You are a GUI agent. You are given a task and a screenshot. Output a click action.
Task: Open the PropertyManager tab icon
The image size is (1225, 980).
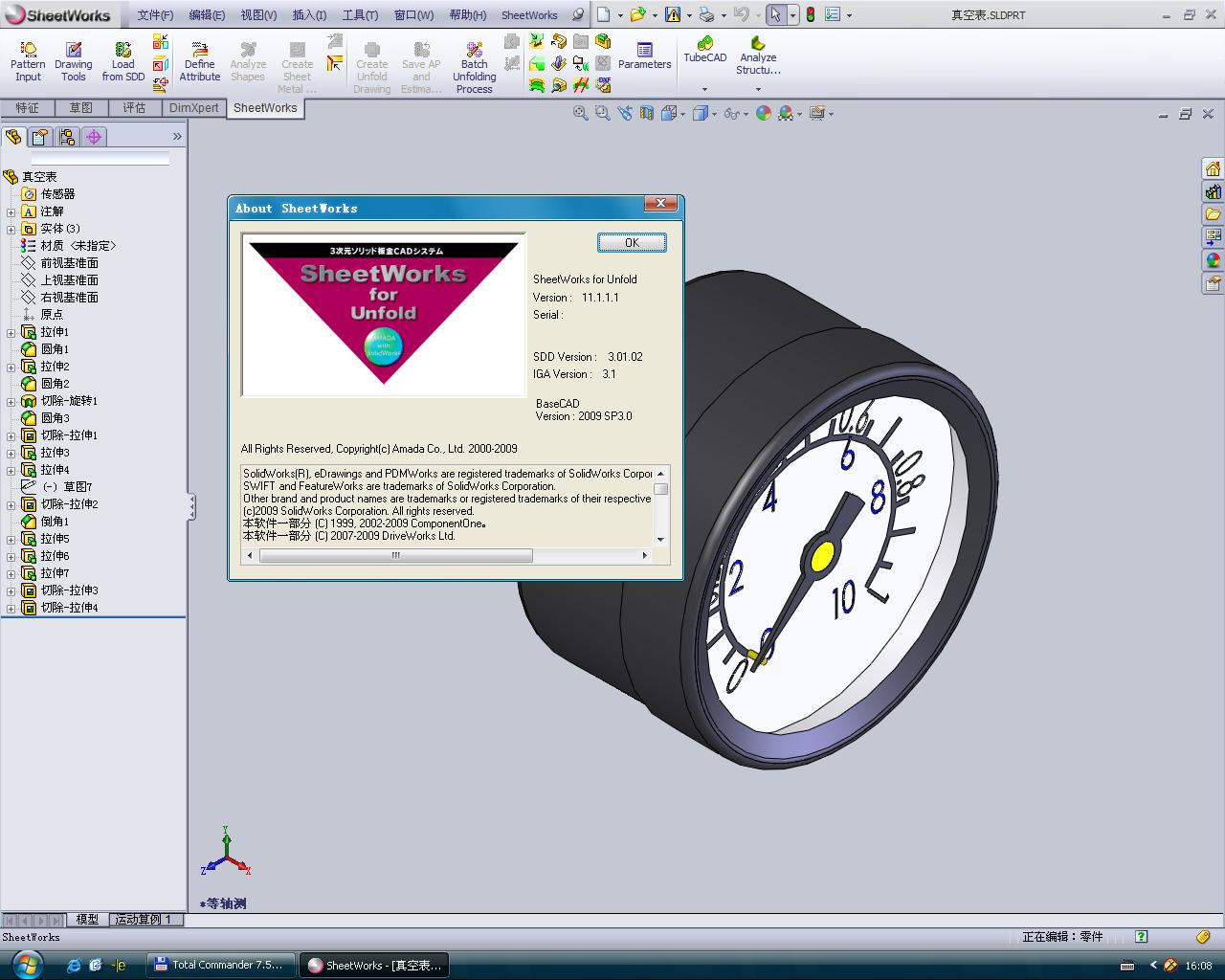[x=40, y=137]
